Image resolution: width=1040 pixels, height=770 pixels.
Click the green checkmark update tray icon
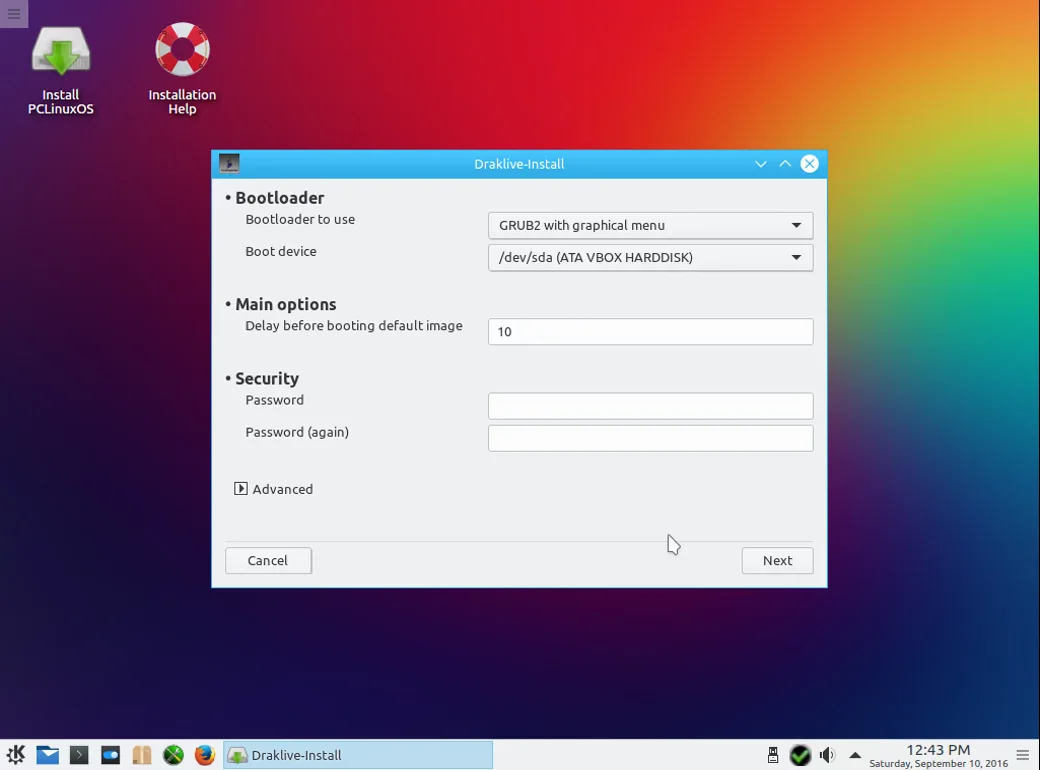(x=800, y=755)
